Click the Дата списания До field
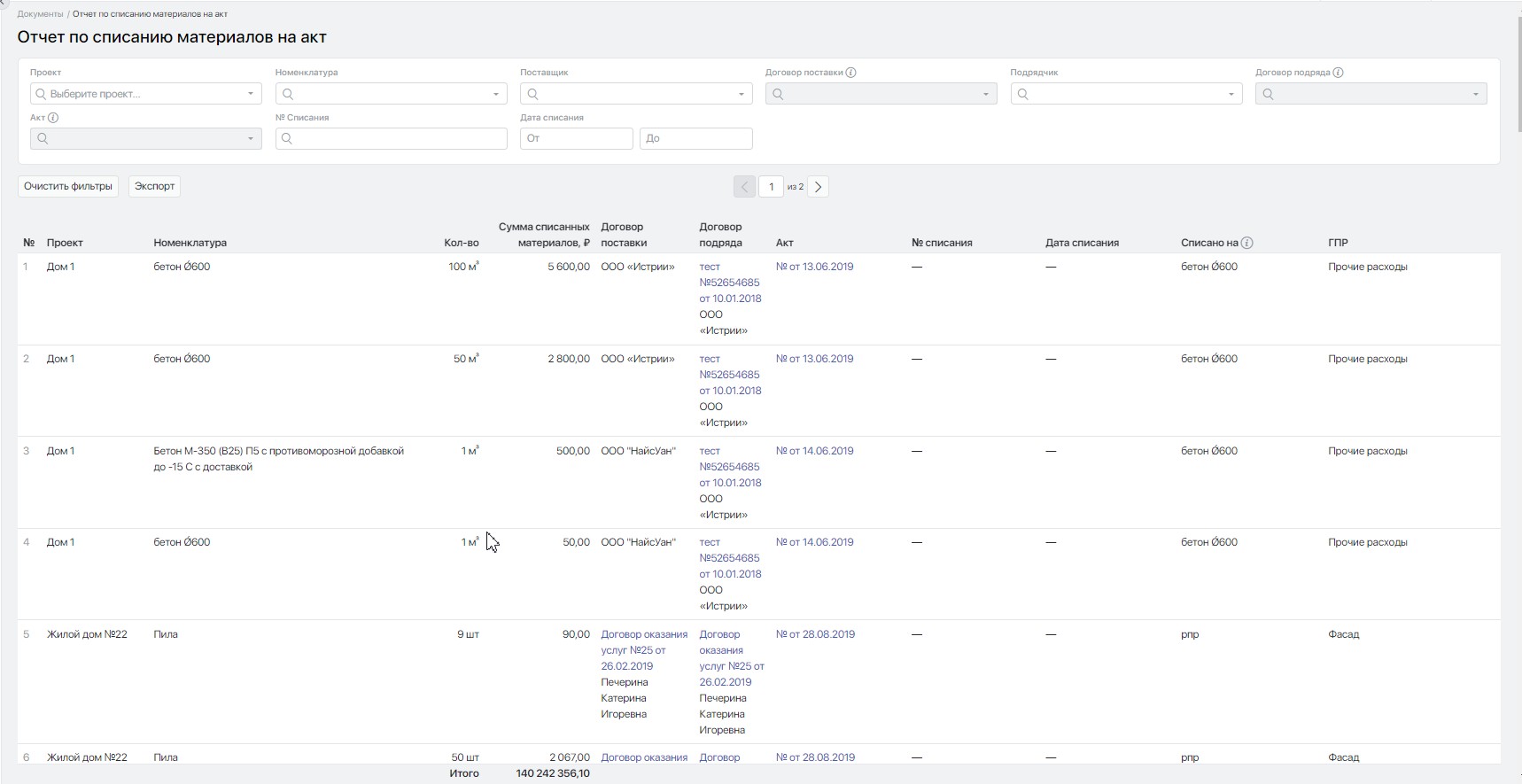The width and height of the screenshot is (1522, 784). click(696, 138)
